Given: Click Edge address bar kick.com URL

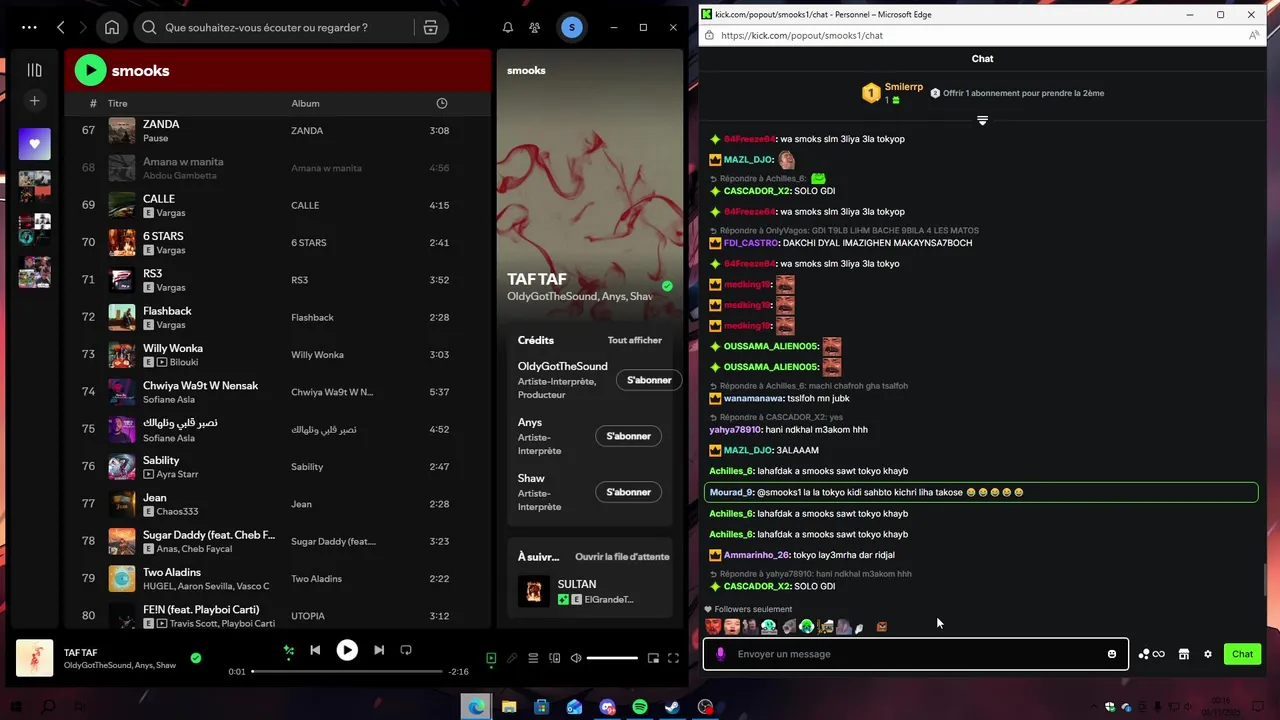Looking at the screenshot, I should tap(801, 35).
